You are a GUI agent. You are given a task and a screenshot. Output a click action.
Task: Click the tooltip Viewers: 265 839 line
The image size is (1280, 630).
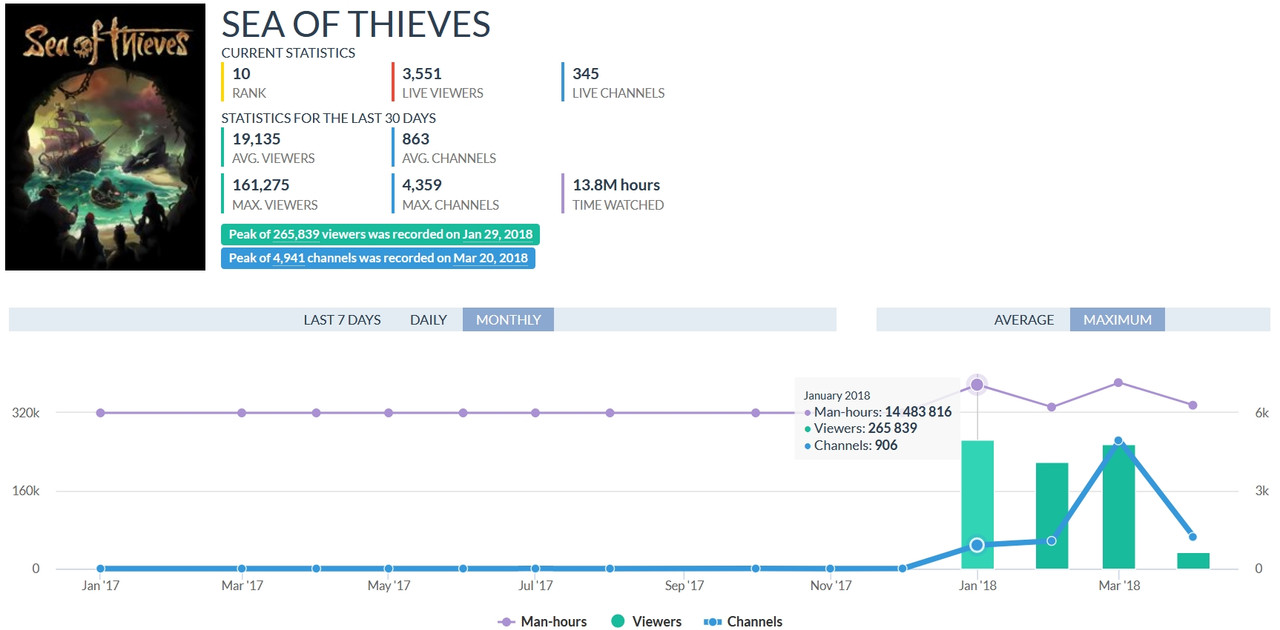[860, 428]
